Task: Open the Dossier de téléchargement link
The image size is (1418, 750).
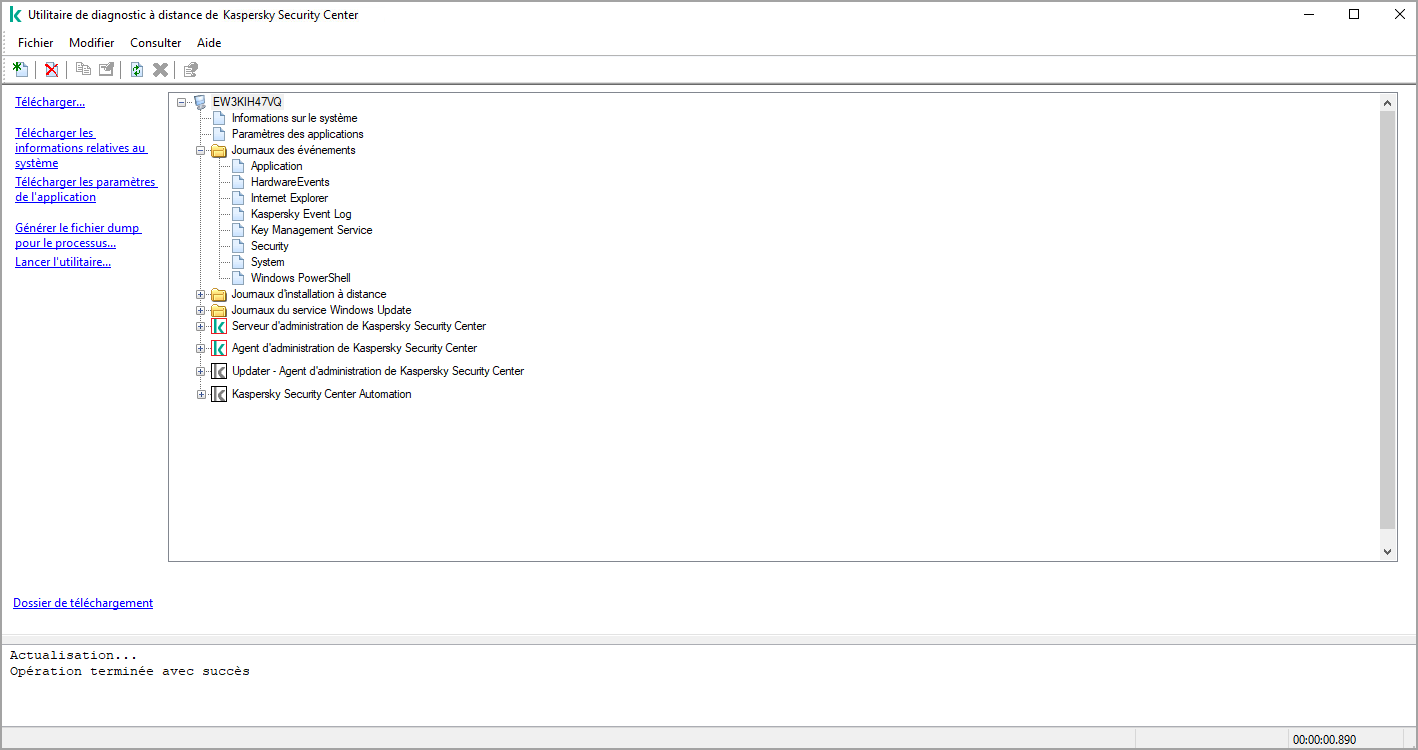Action: (x=83, y=603)
